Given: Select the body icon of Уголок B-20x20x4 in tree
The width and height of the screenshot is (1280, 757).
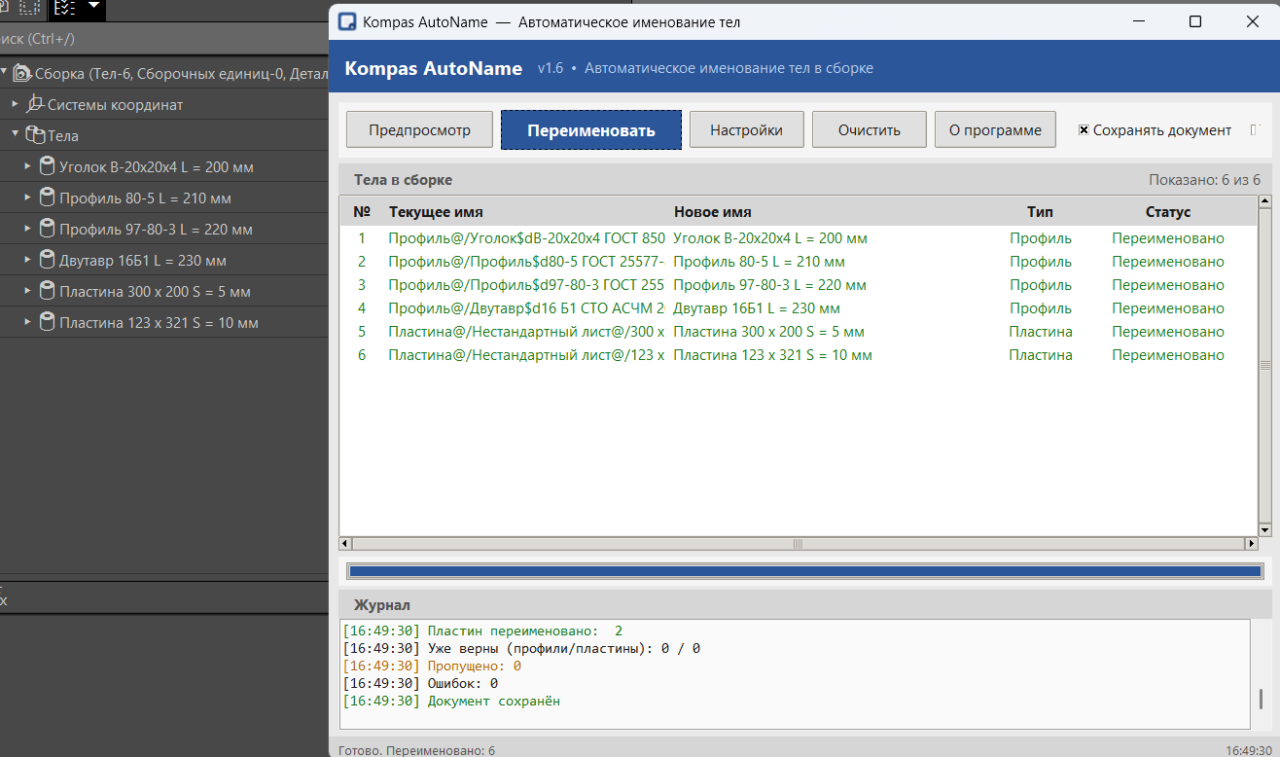Looking at the screenshot, I should [47, 166].
